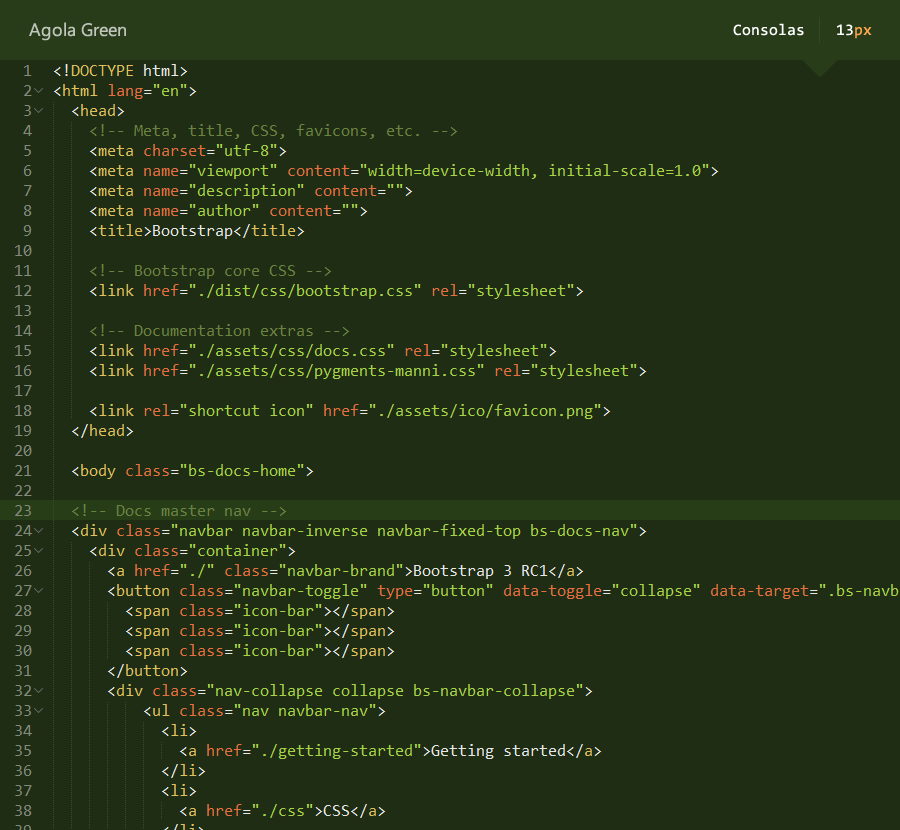Click the Agola Green theme title
This screenshot has height=830, width=900.
coord(78,30)
